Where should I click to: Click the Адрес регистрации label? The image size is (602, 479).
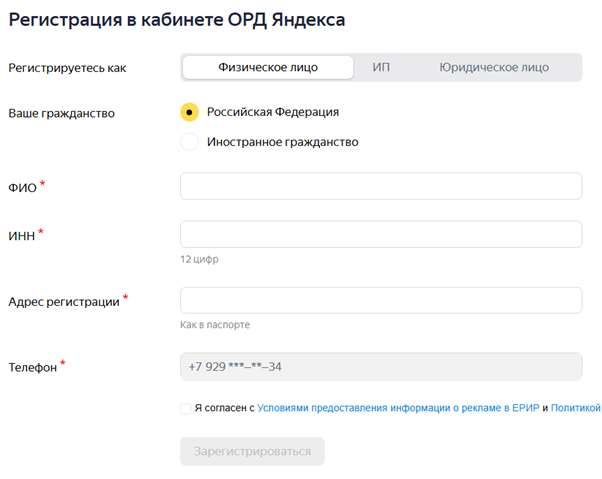click(x=64, y=302)
